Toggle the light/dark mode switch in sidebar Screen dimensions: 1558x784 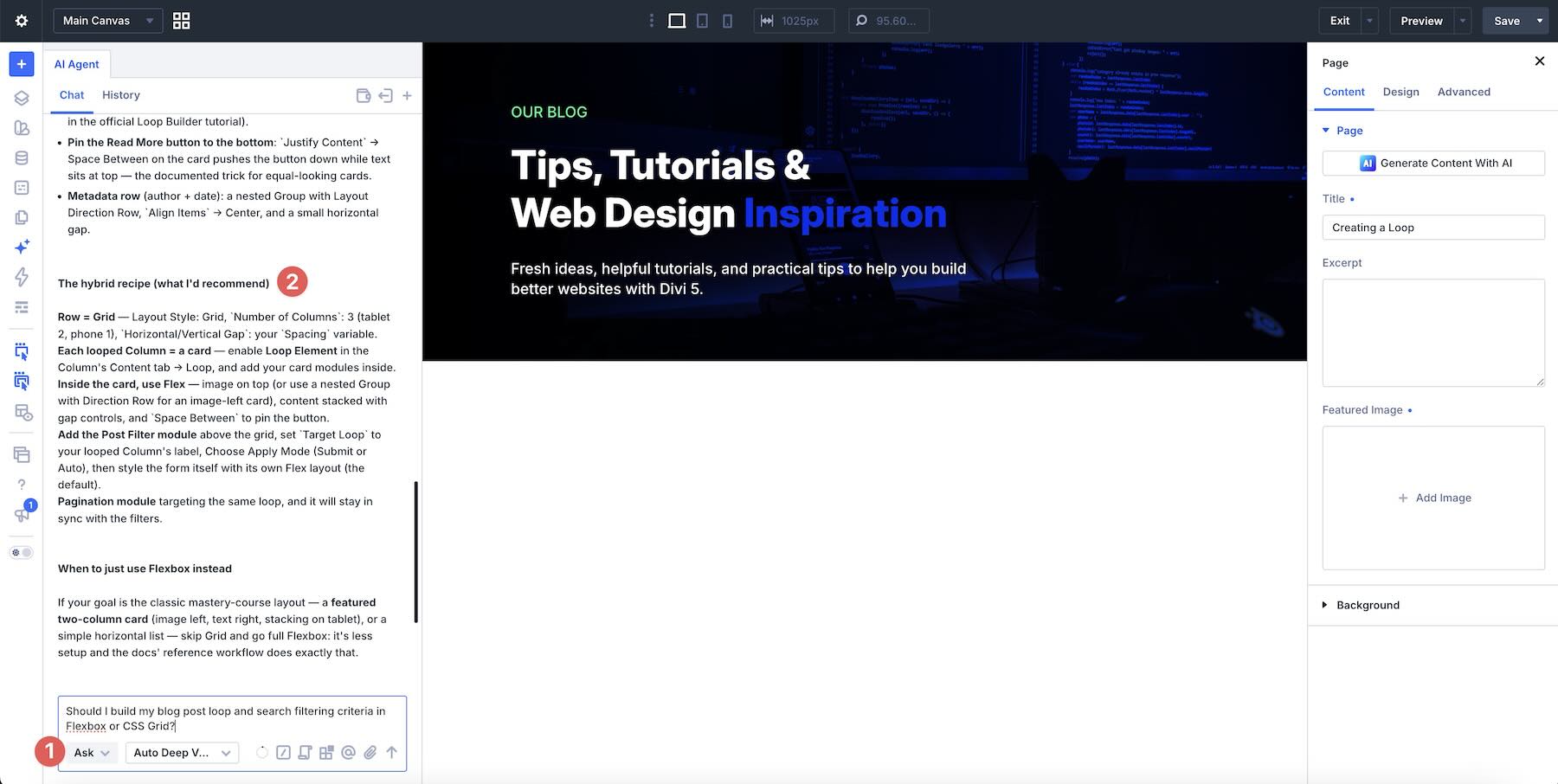22,552
